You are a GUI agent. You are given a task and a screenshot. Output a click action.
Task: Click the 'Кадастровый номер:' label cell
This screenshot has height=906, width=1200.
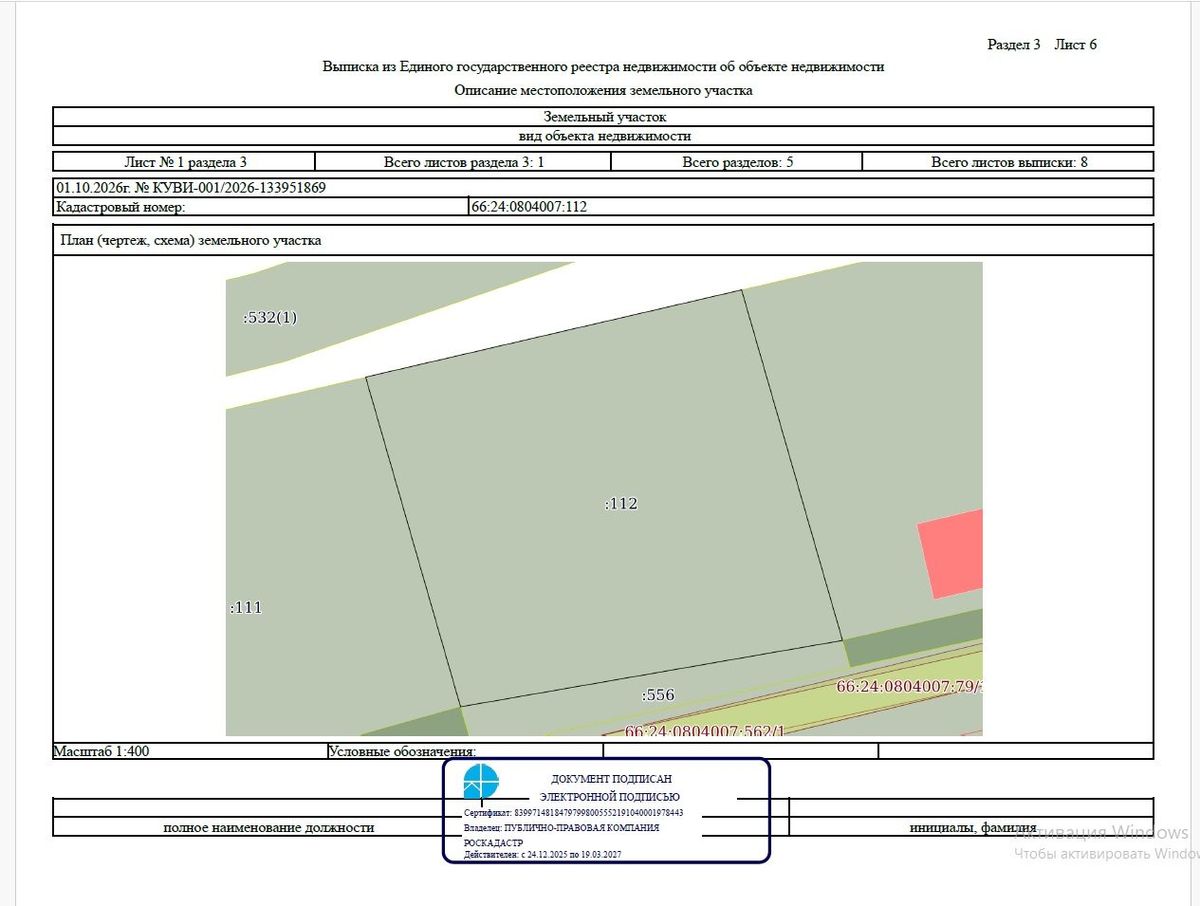pyautogui.click(x=260, y=207)
